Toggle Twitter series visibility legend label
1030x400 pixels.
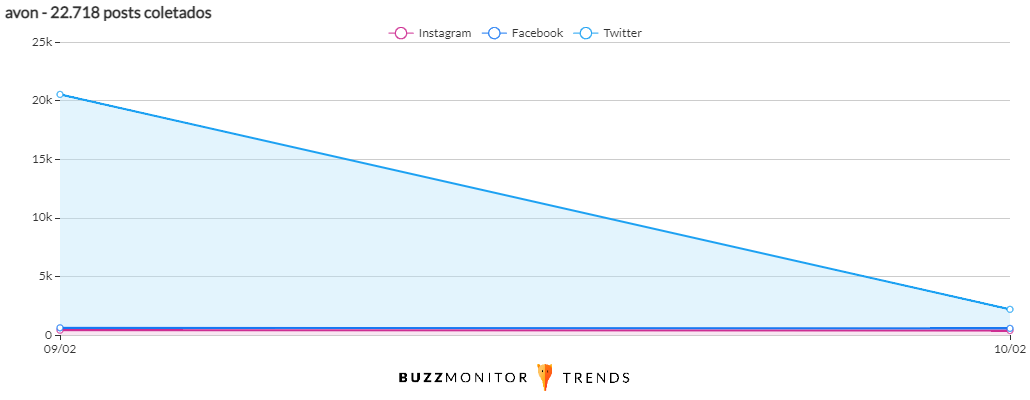(622, 33)
